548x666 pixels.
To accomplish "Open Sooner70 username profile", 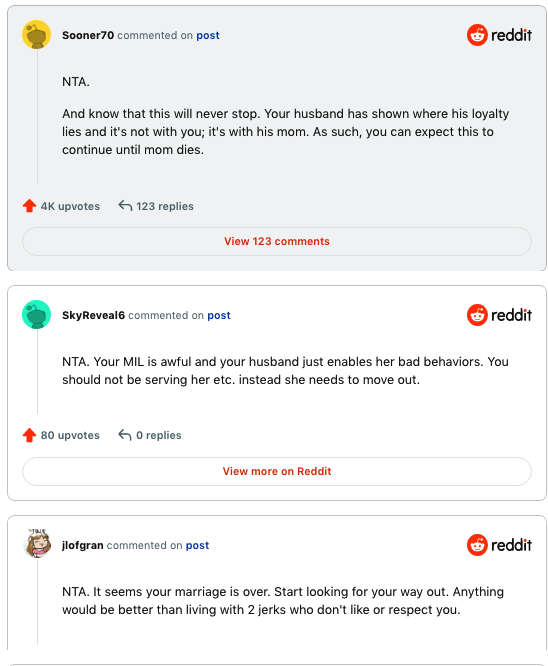I will coord(88,35).
